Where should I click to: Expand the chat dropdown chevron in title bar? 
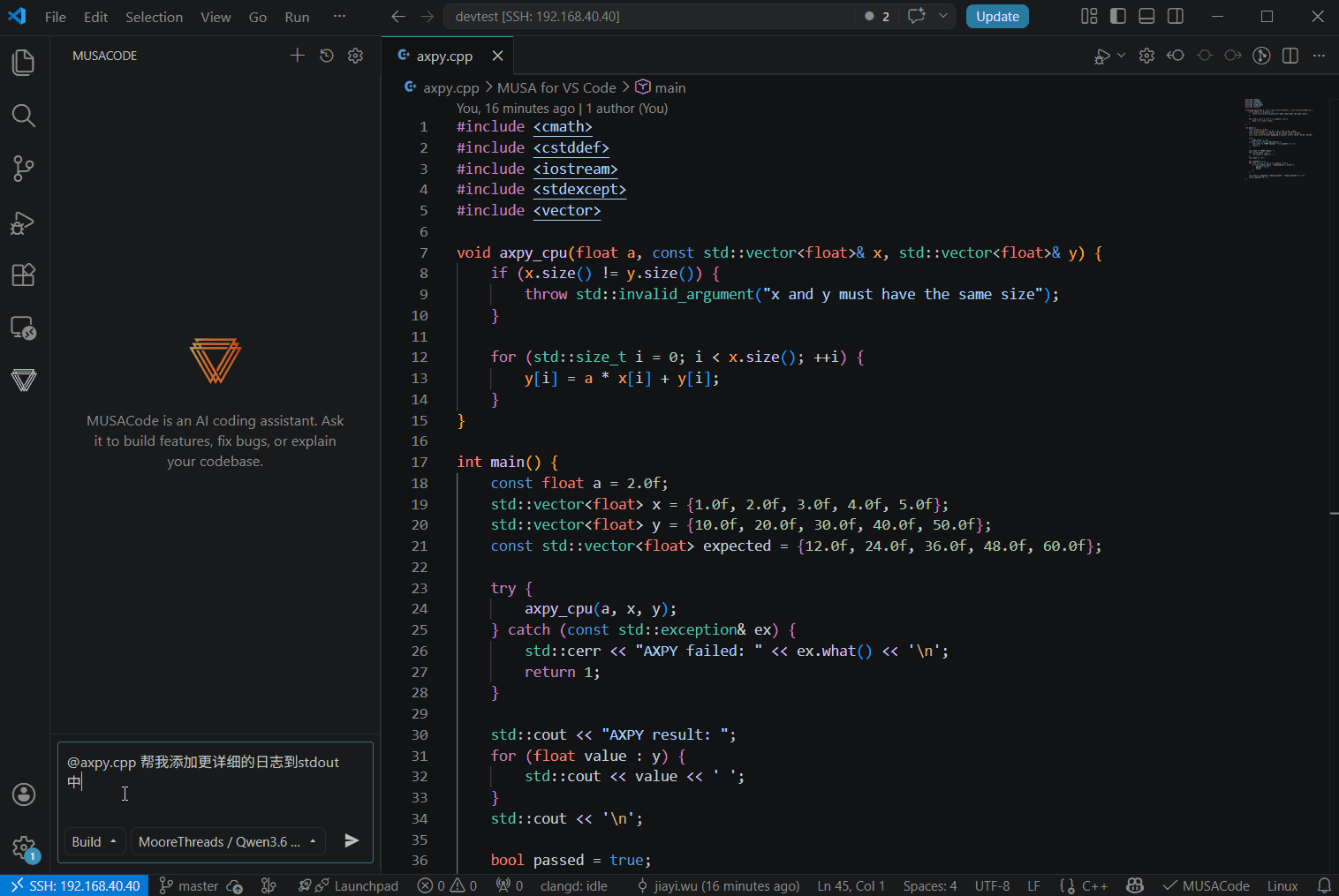click(943, 17)
